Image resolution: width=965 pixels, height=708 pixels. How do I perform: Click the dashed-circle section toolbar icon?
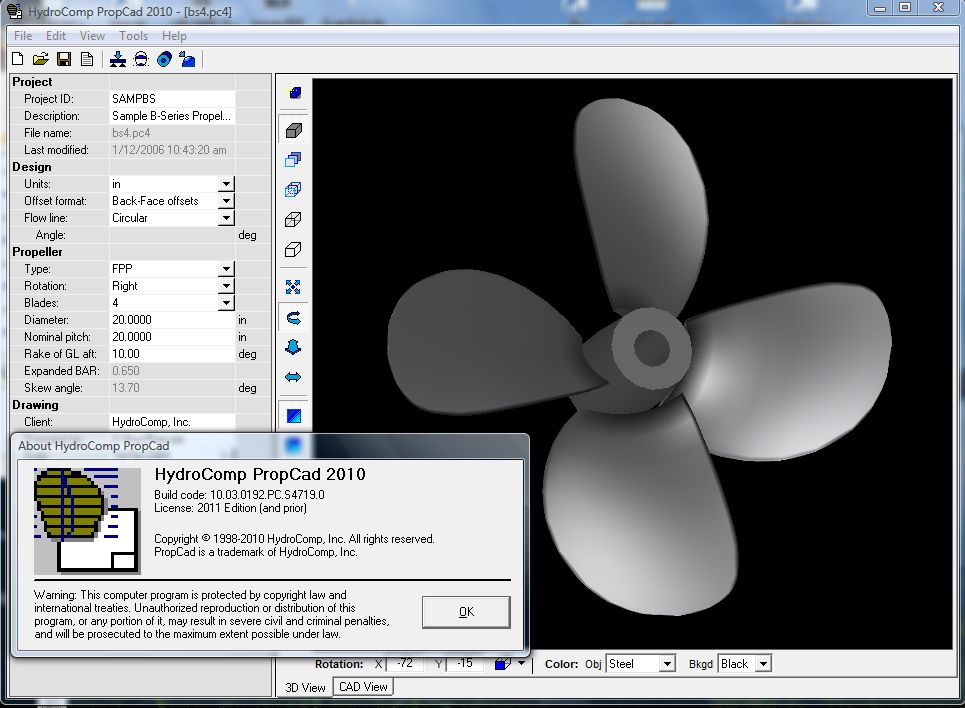coord(141,59)
